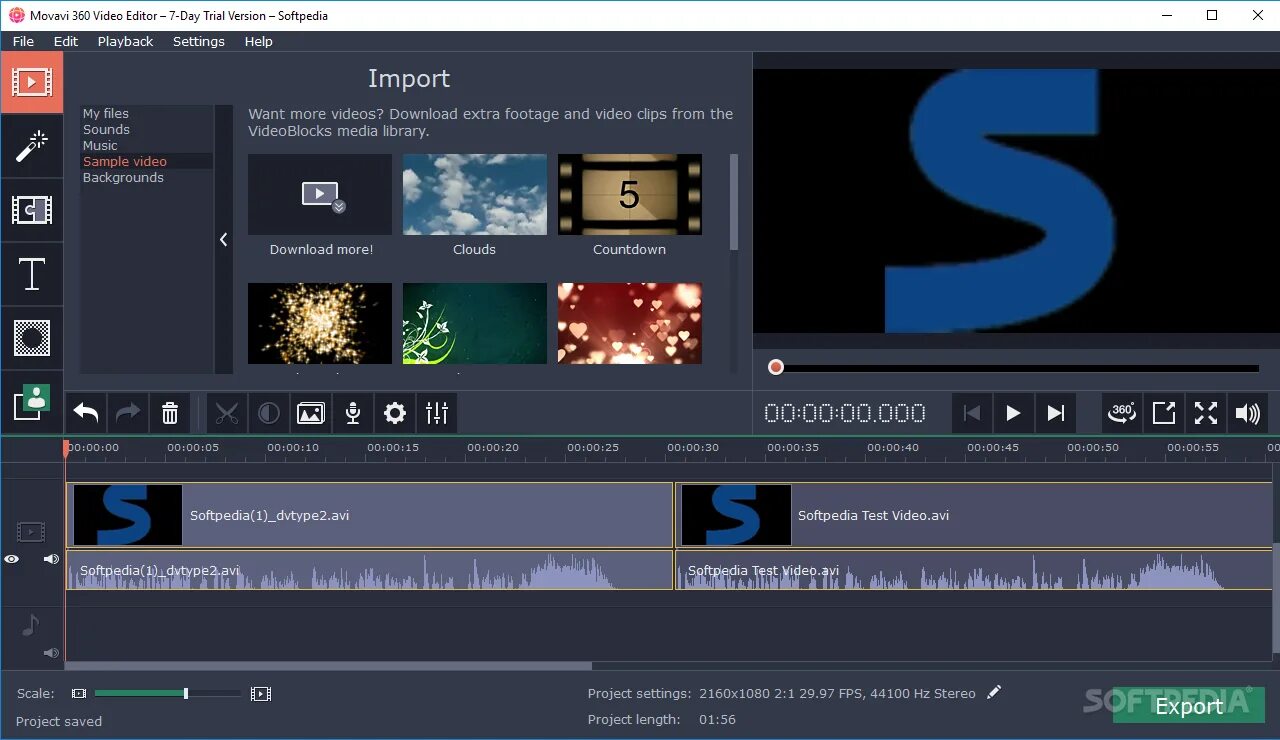Select the green floral sample video
1280x740 pixels.
[475, 323]
